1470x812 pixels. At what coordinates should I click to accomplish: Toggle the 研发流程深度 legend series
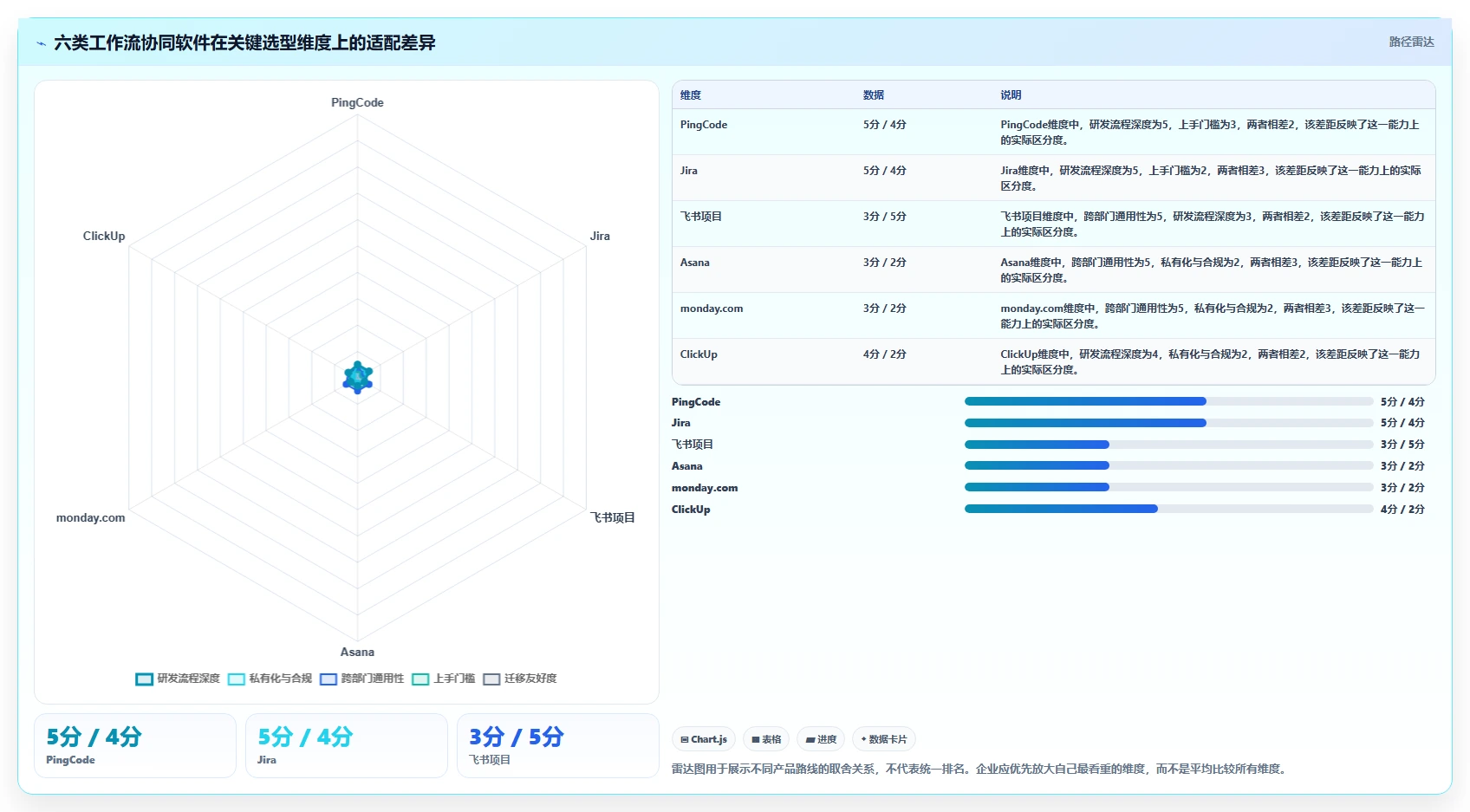coord(178,679)
